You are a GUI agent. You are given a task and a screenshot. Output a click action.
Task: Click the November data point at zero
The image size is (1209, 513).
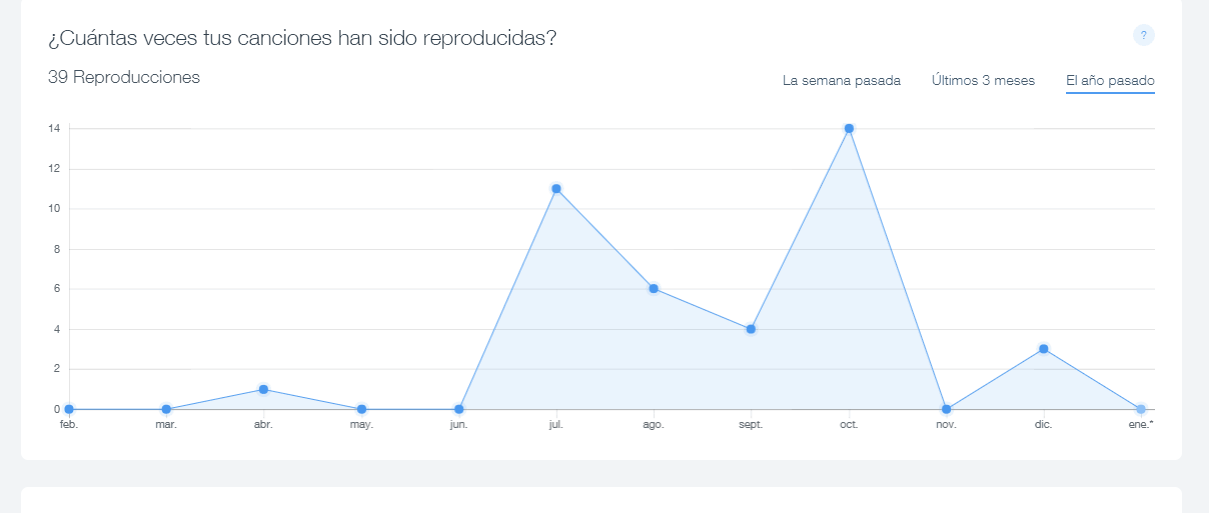coord(946,409)
